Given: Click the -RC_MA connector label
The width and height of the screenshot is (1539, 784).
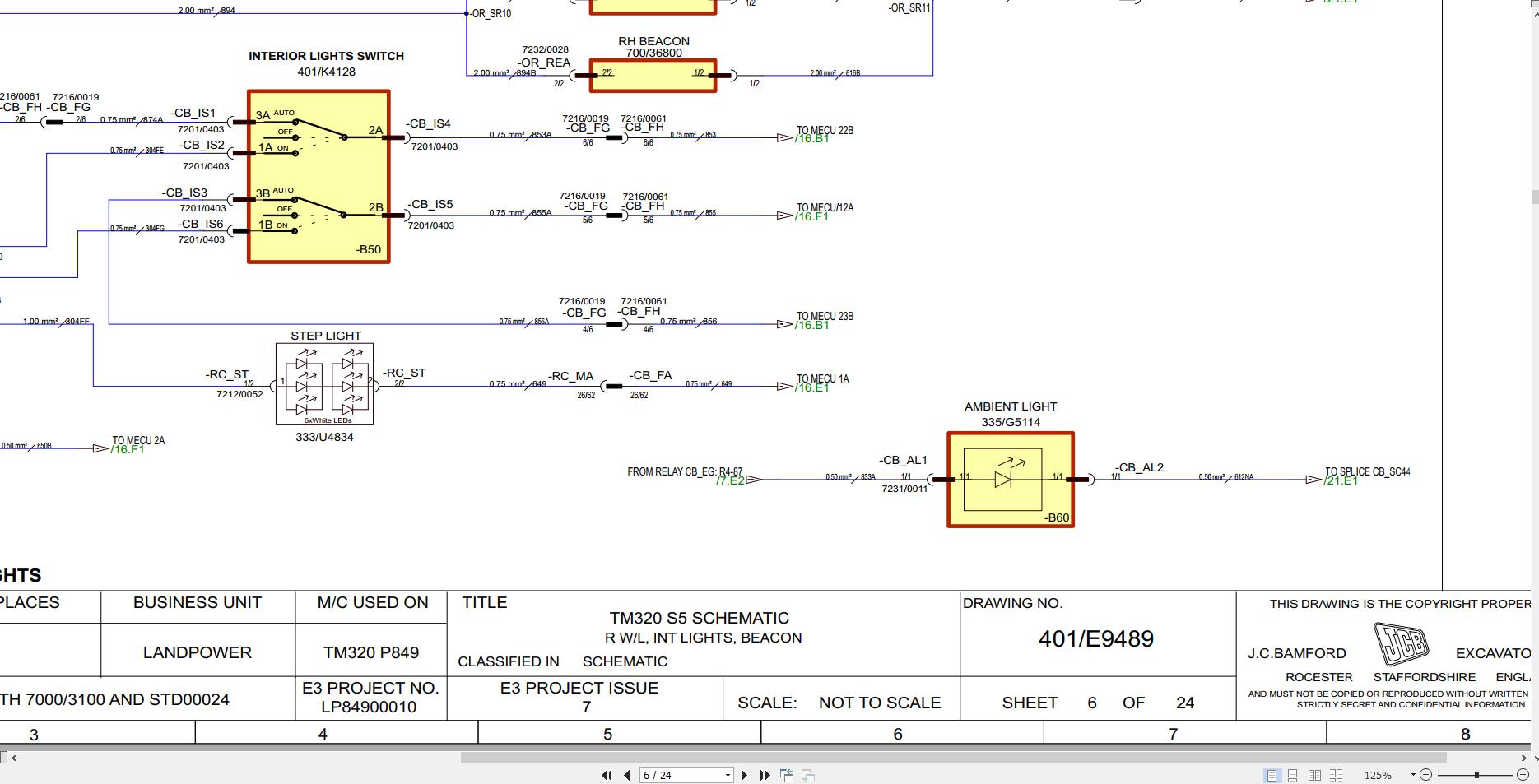Looking at the screenshot, I should pos(571,376).
